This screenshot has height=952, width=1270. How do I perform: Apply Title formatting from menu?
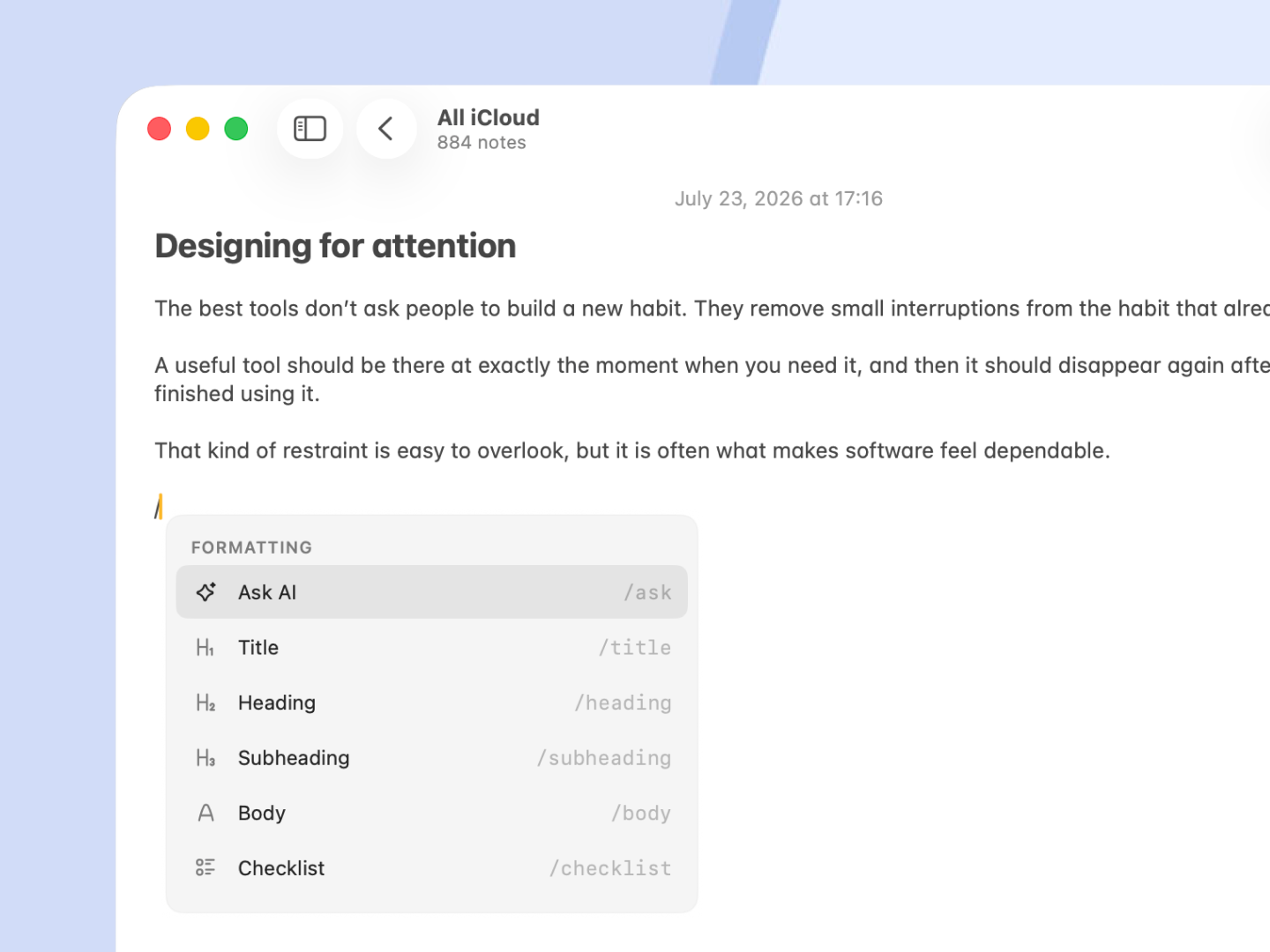(432, 648)
